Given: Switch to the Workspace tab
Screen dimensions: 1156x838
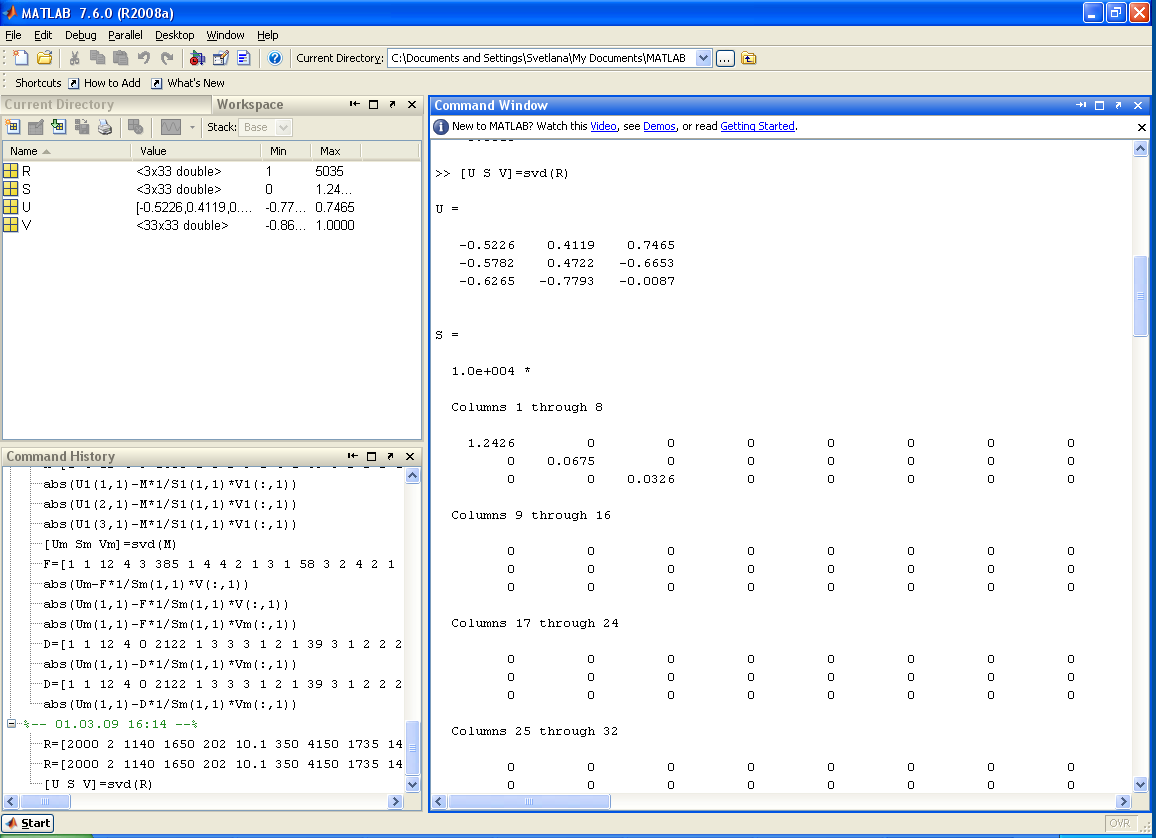Looking at the screenshot, I should [250, 105].
